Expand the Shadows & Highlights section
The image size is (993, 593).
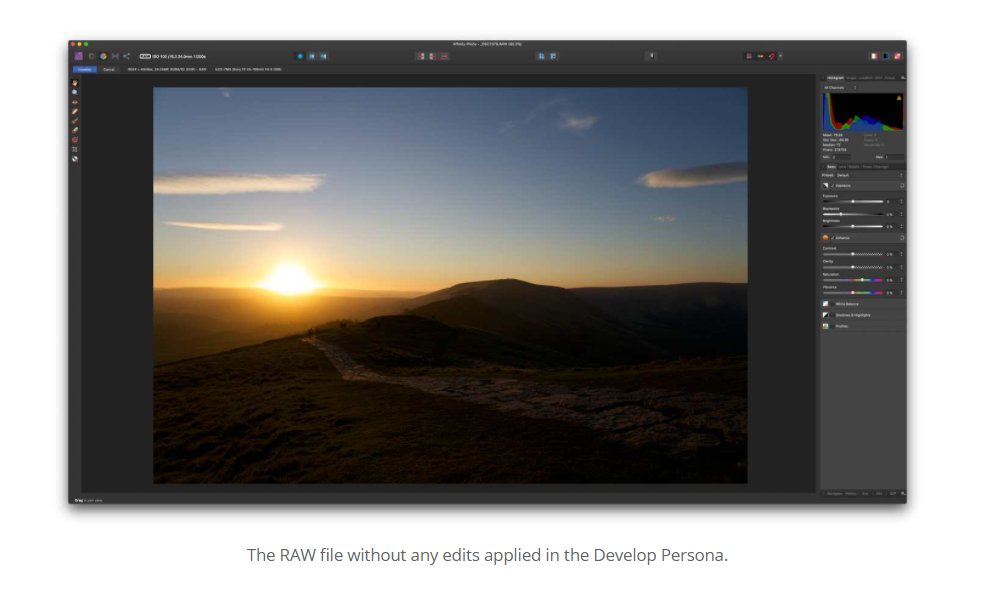[863, 315]
